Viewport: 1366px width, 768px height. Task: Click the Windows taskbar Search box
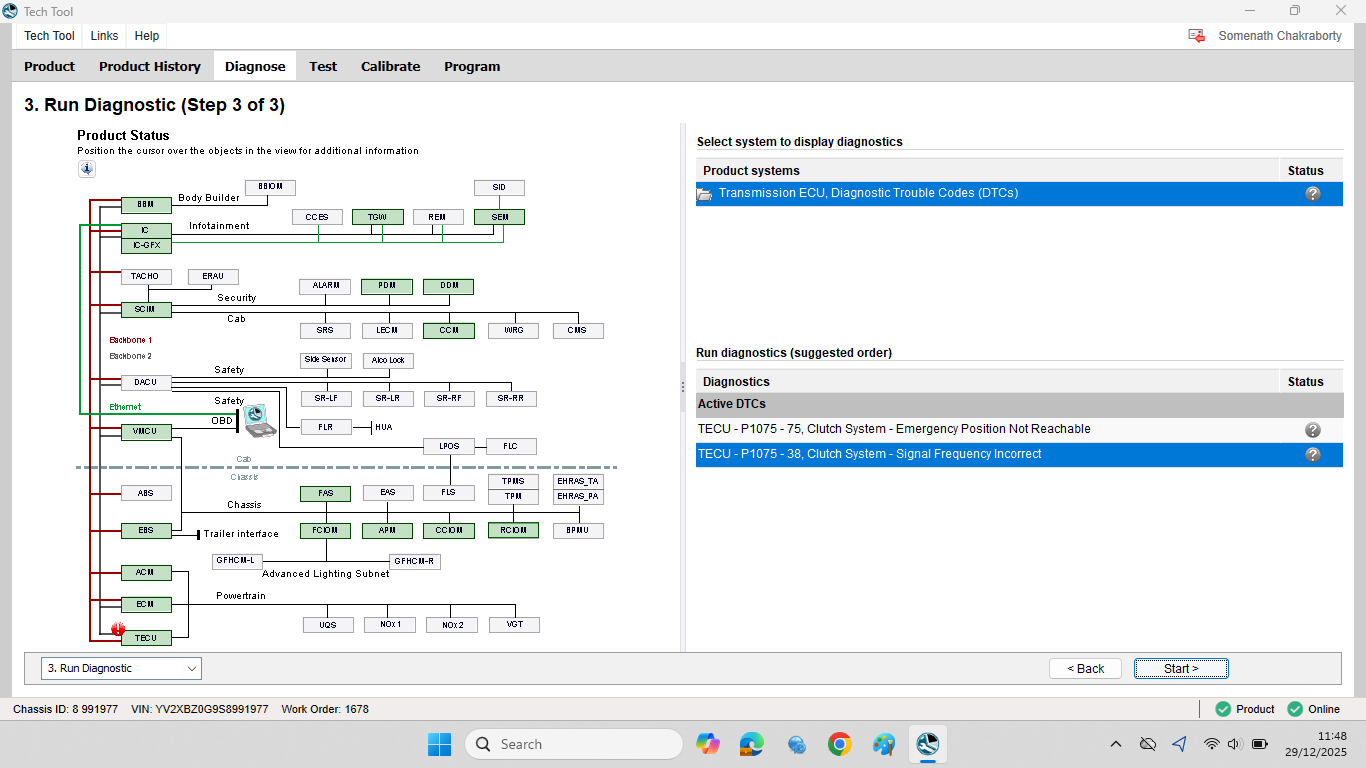coord(574,744)
